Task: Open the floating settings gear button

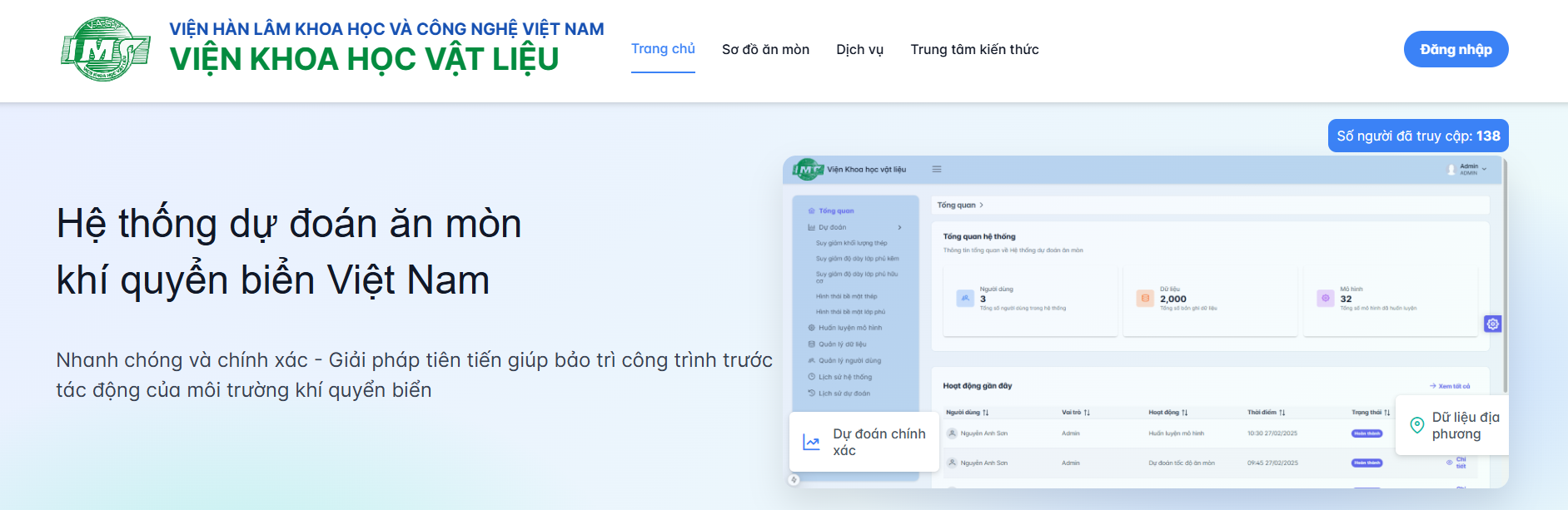Action: tap(1492, 324)
